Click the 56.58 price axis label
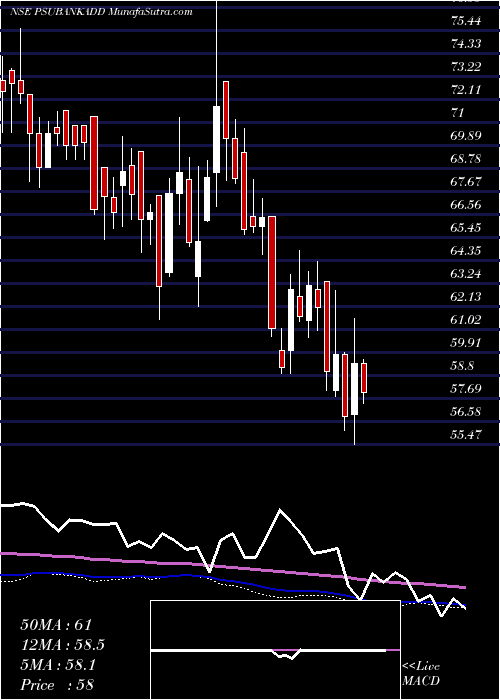 click(x=466, y=412)
